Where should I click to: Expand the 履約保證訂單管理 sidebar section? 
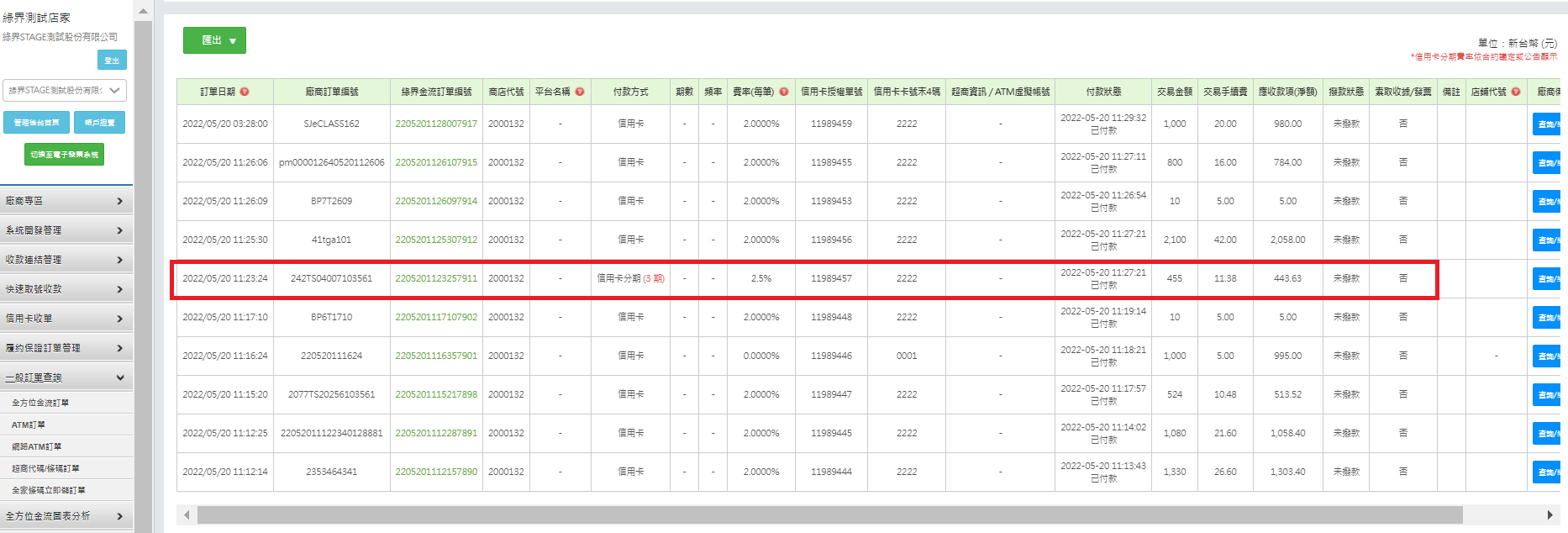pos(66,348)
